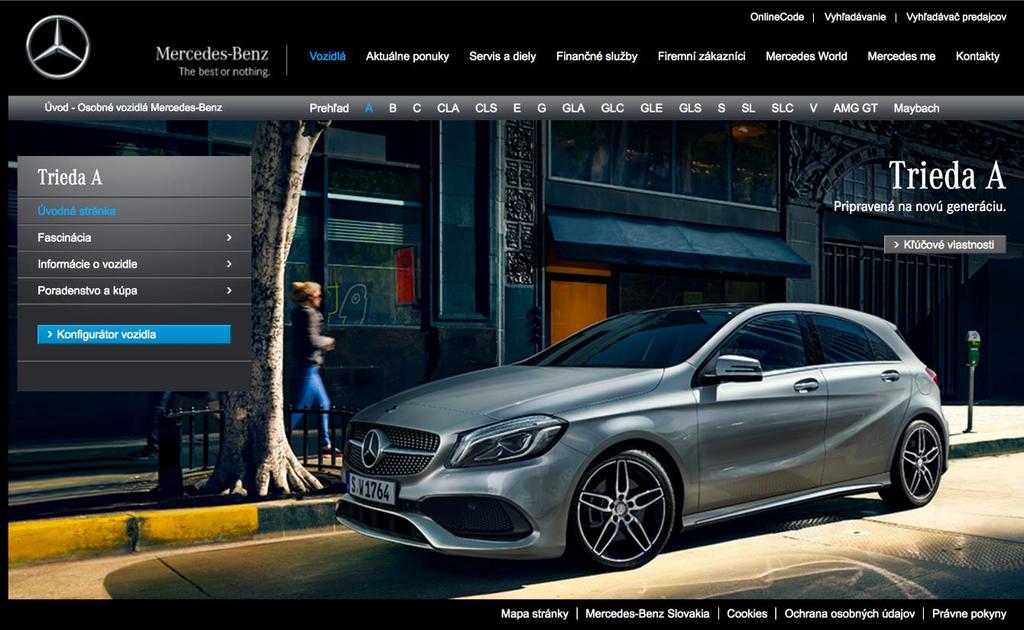Open the Finančné služby menu
The image size is (1024, 630).
click(x=596, y=56)
